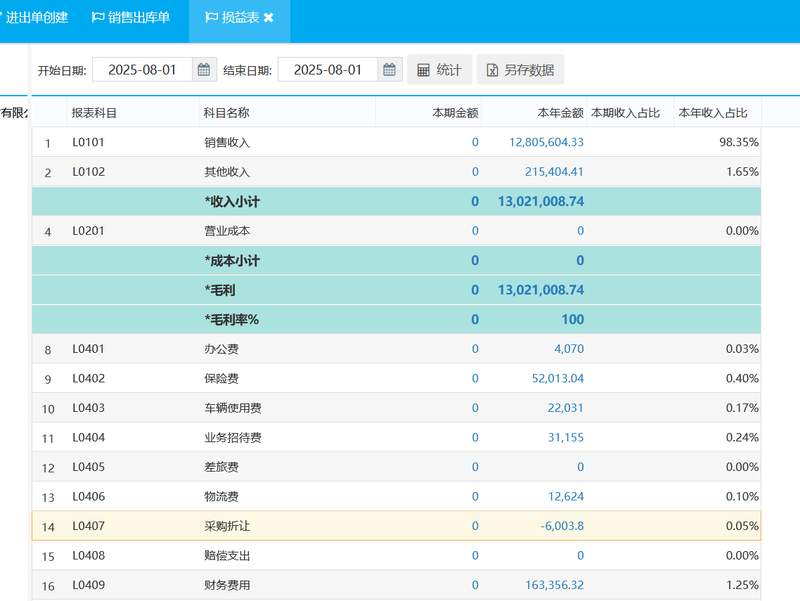Click the 财务费用 subject name
The image size is (800, 601).
[227, 585]
